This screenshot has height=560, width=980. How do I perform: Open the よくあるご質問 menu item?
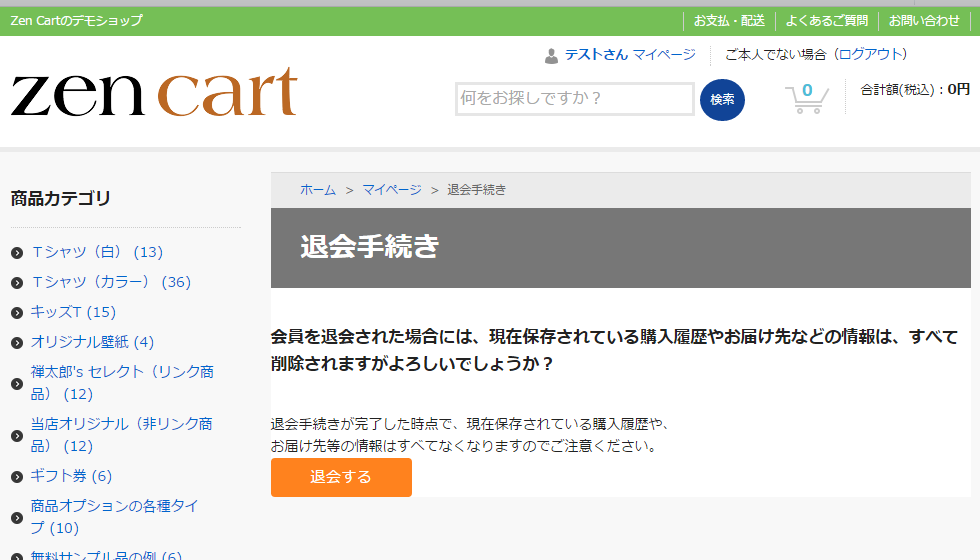[826, 20]
